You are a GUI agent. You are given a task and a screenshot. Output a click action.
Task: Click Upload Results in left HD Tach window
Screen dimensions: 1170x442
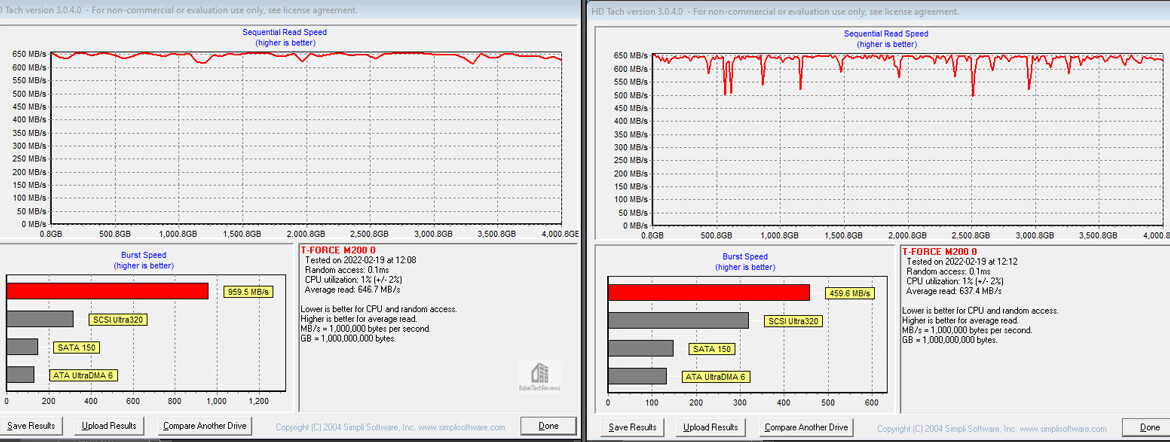109,426
